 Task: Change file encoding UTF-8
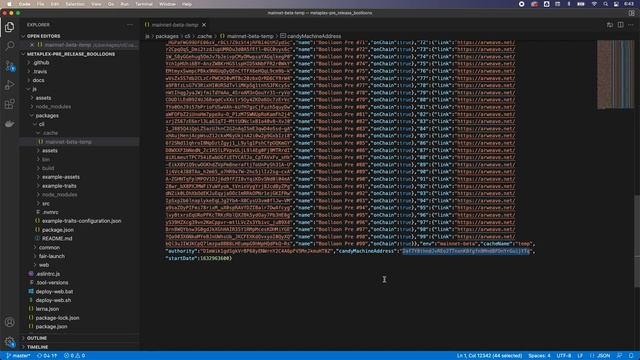click(564, 356)
